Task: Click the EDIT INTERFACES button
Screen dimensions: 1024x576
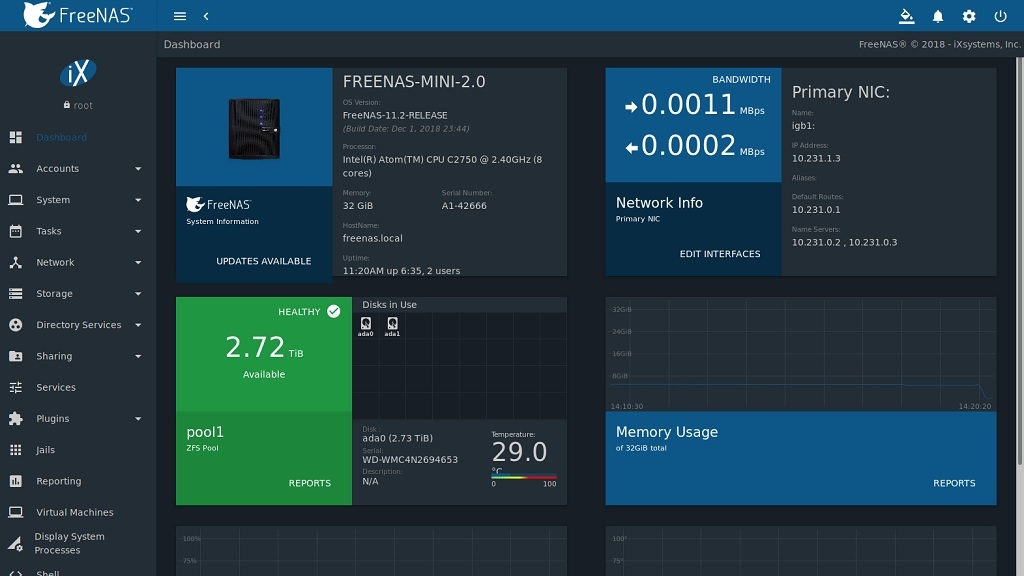Action: tap(720, 254)
